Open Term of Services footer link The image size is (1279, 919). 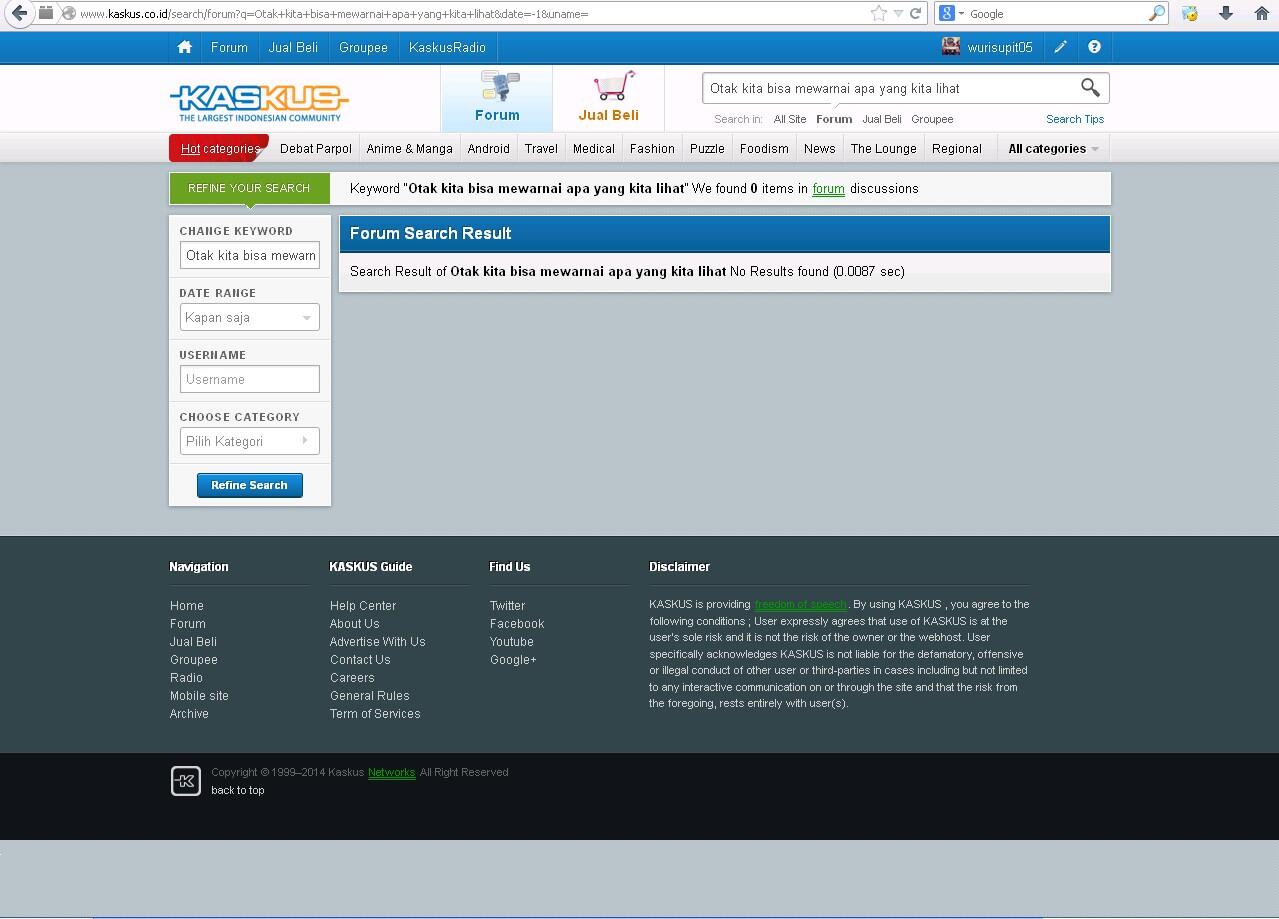[x=375, y=713]
